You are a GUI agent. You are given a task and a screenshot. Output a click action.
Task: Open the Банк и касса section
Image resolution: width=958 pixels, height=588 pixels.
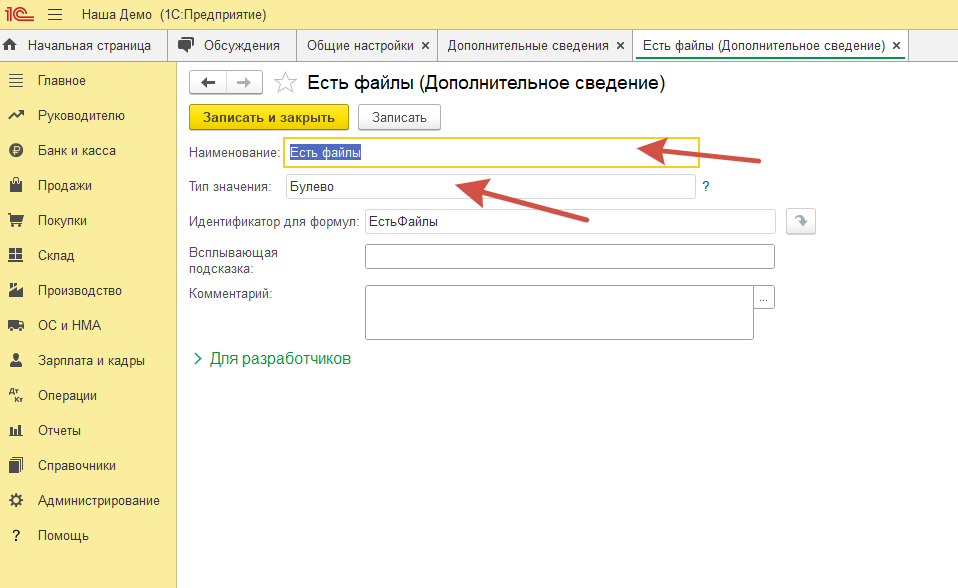tap(76, 151)
